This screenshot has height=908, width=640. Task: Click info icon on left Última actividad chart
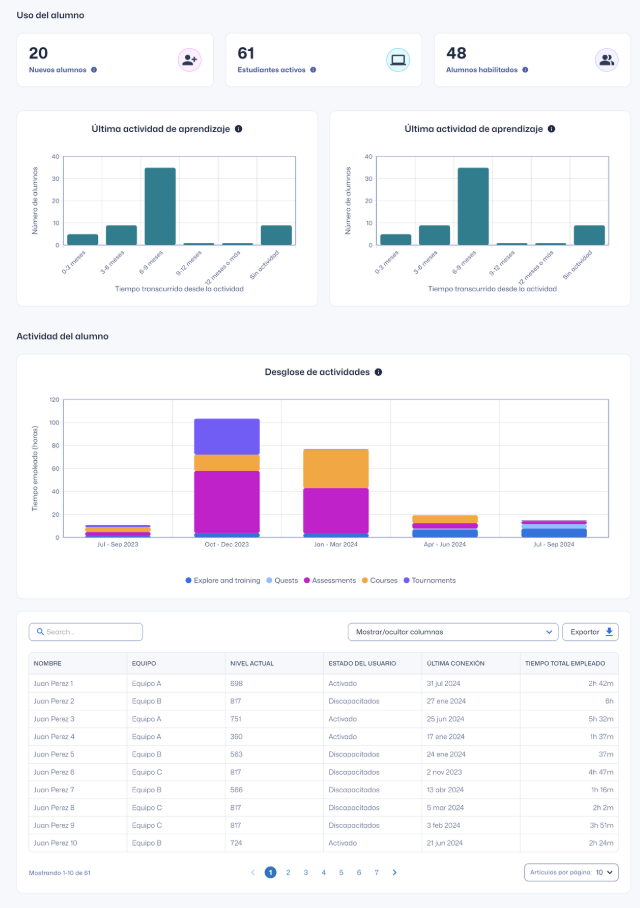(x=238, y=129)
